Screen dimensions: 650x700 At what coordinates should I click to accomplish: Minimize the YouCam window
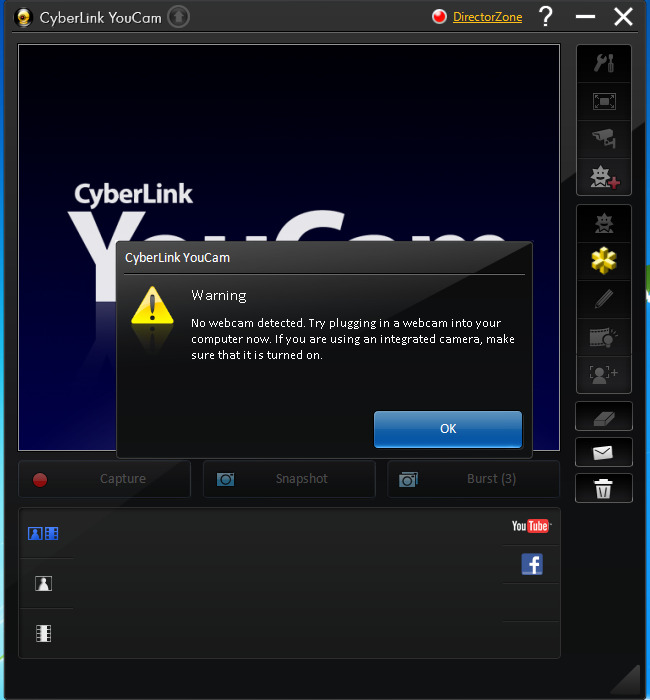[x=585, y=17]
